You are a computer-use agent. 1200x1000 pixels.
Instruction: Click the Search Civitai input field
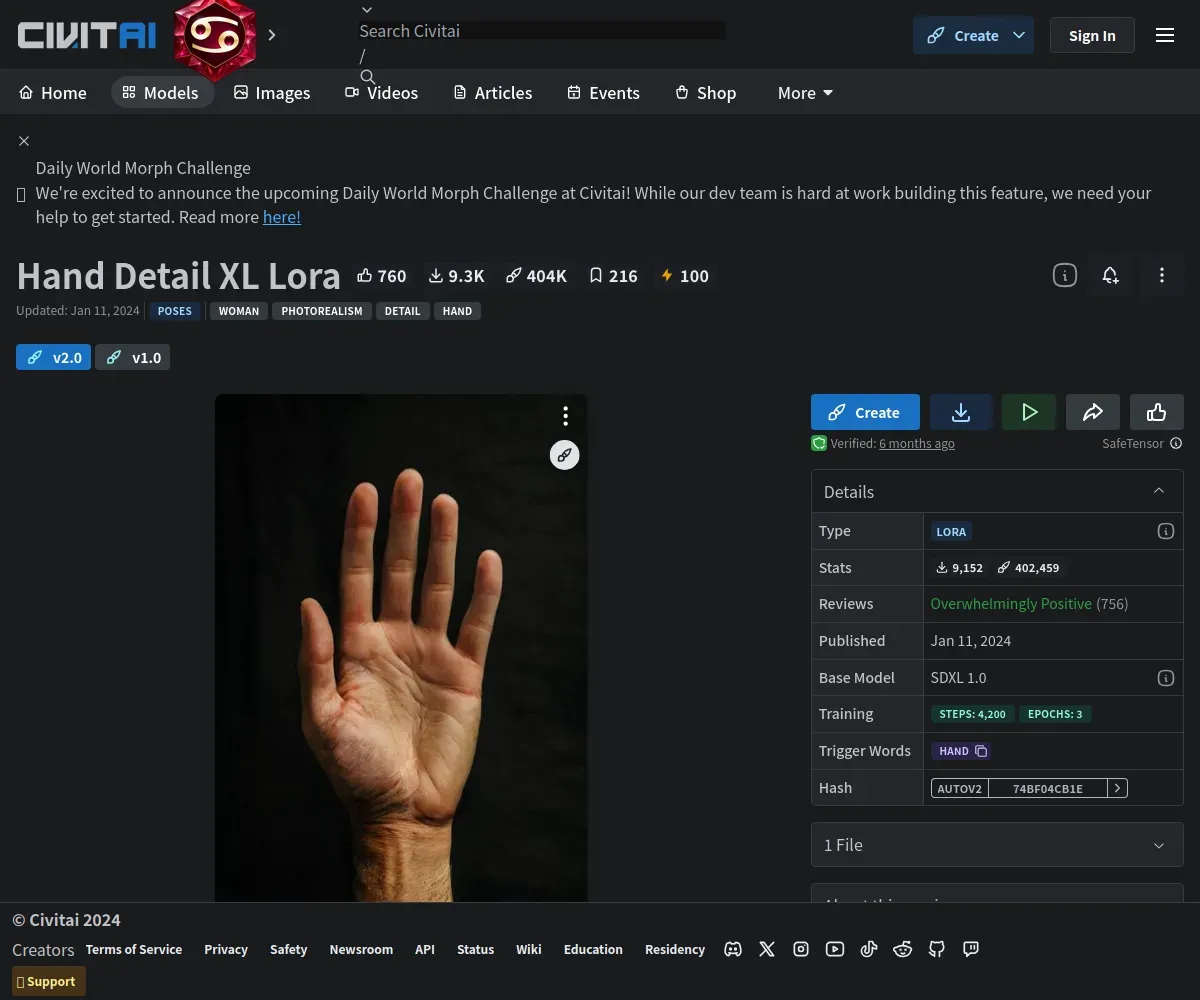pyautogui.click(x=540, y=31)
